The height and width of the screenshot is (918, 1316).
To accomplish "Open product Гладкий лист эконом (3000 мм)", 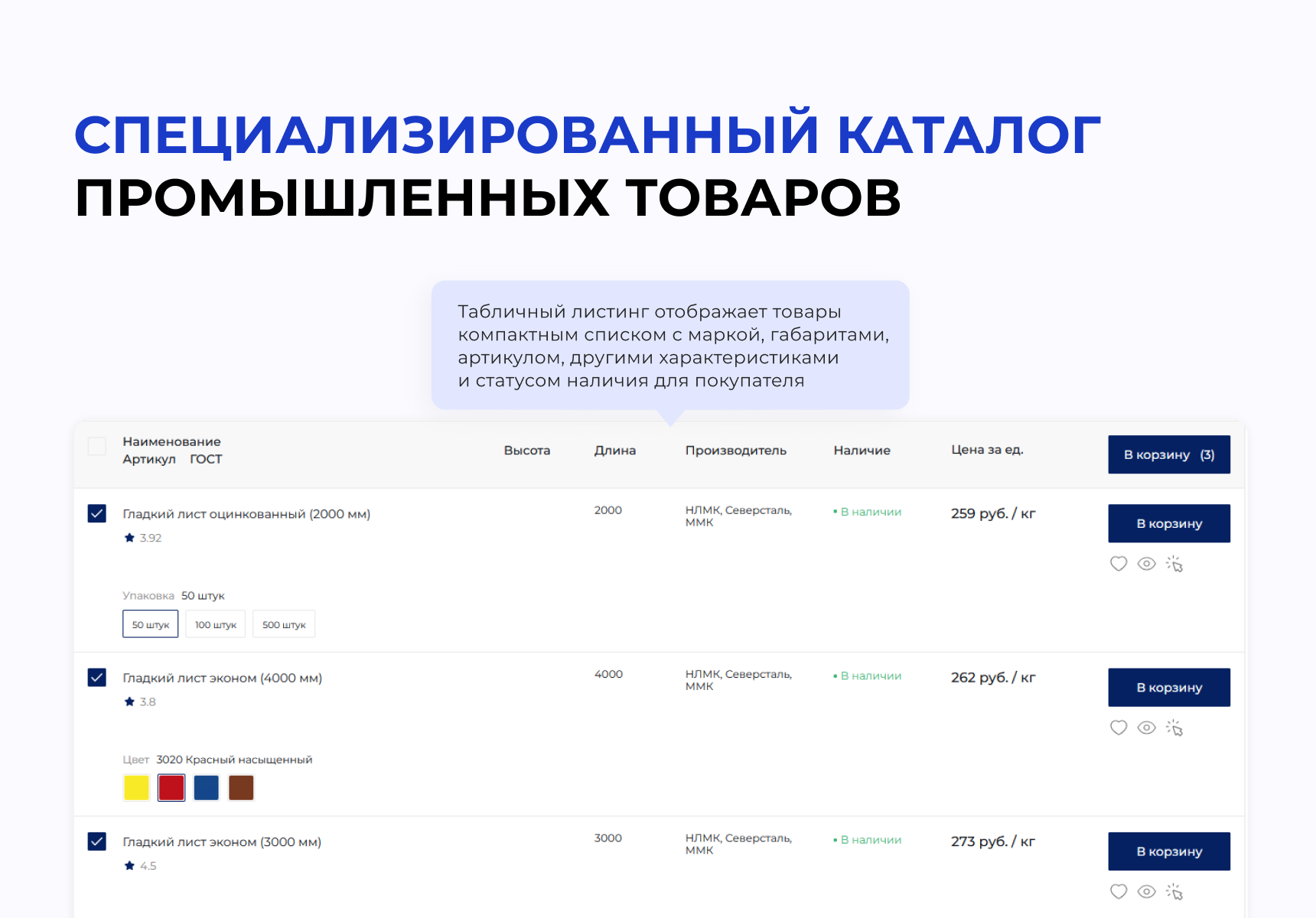I will (x=222, y=841).
